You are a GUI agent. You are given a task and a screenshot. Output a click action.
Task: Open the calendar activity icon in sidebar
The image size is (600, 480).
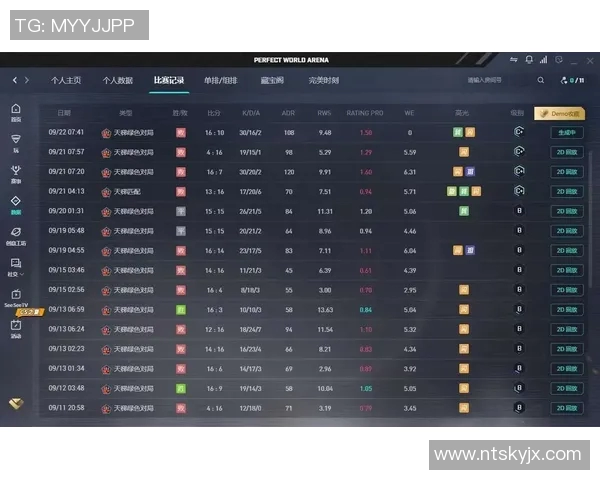click(x=16, y=327)
